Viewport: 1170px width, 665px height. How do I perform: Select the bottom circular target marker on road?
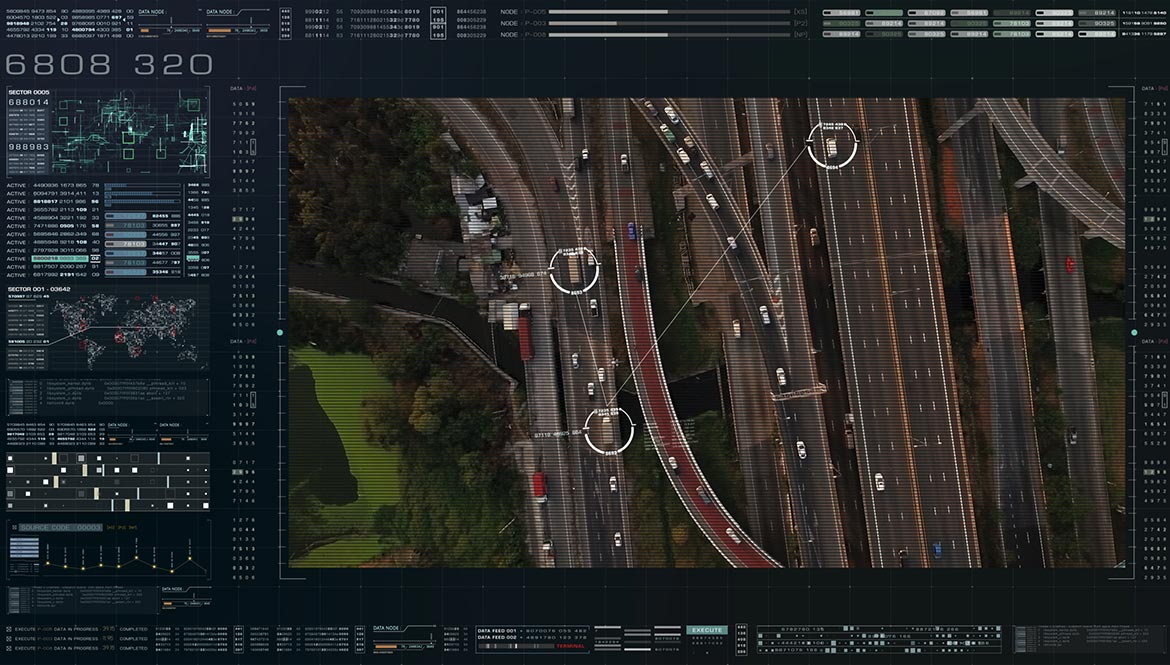click(x=609, y=430)
